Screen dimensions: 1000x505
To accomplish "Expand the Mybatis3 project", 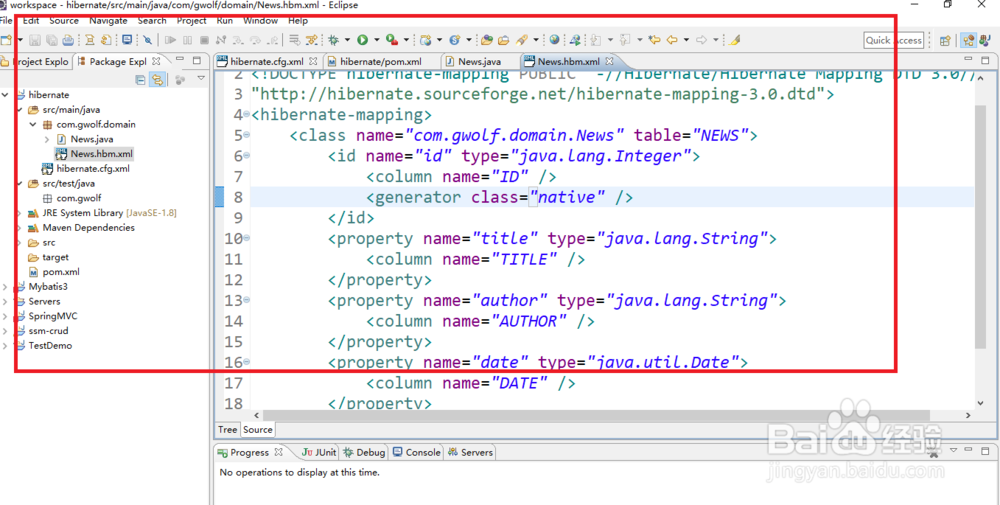I will click(x=5, y=286).
